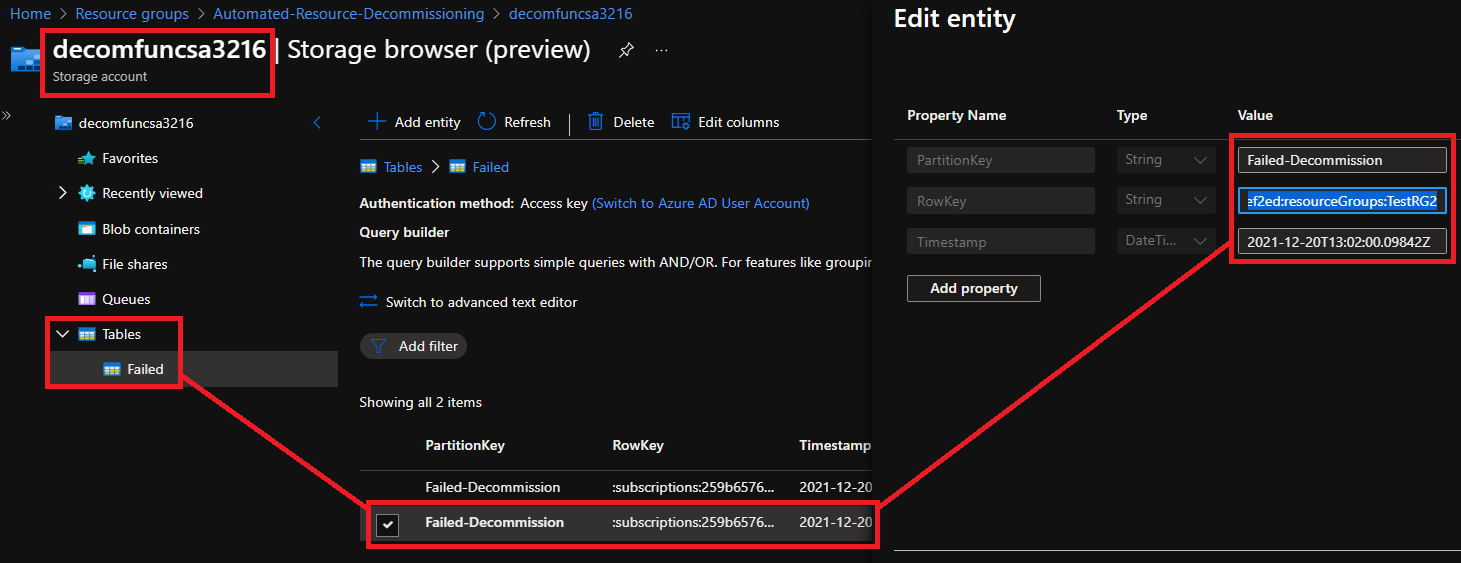Open the decomfuncsa3216 breadcrumb link

(x=570, y=14)
